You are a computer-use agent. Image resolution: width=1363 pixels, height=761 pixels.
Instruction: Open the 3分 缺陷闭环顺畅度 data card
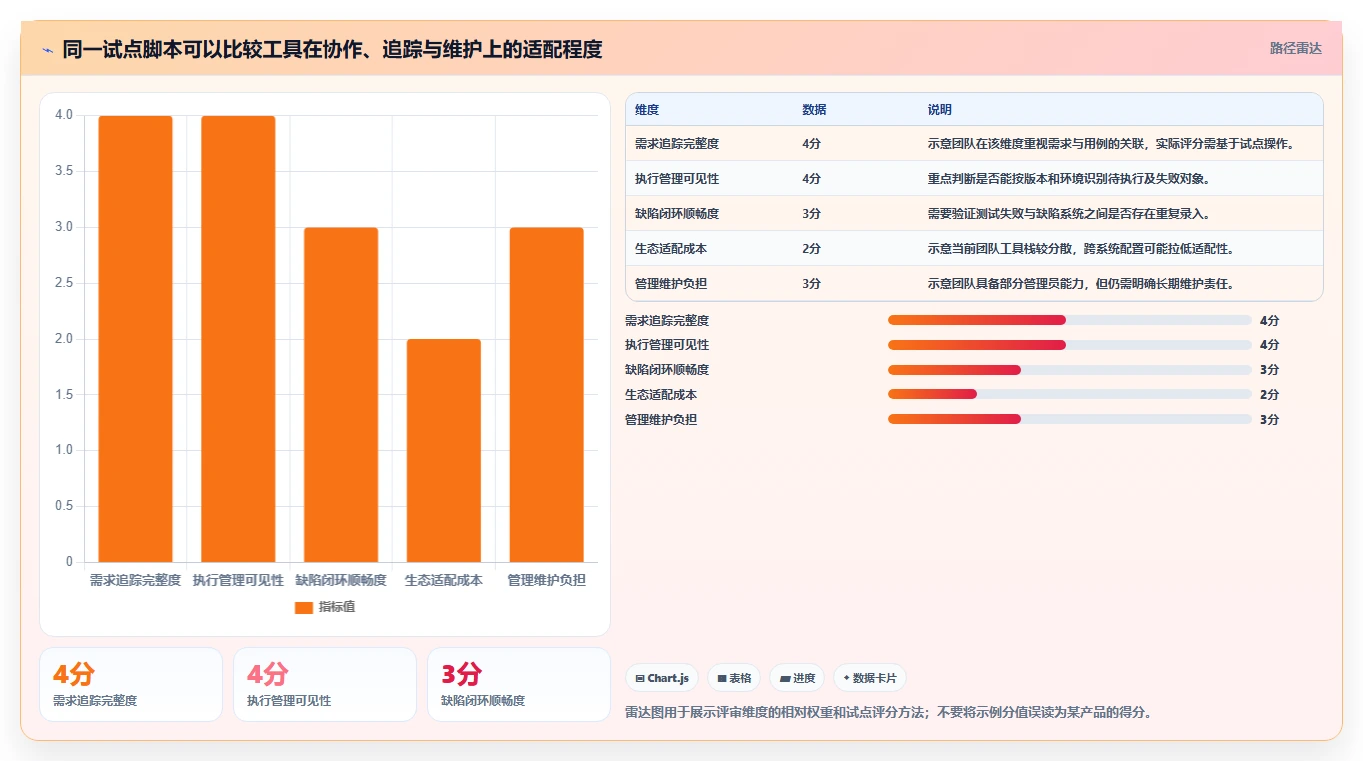pyautogui.click(x=519, y=684)
